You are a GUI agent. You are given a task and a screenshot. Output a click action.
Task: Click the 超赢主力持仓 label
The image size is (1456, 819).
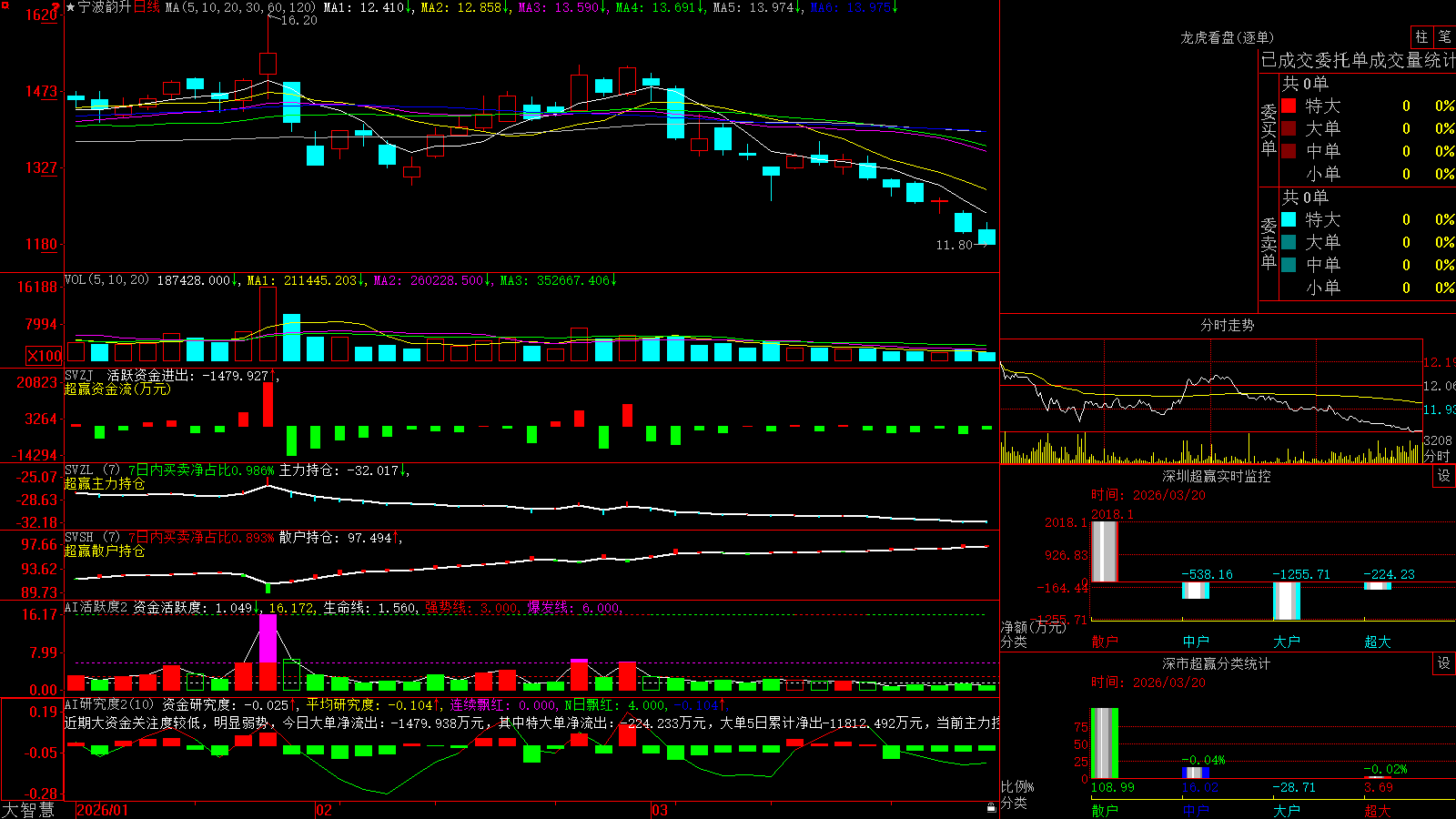(105, 483)
